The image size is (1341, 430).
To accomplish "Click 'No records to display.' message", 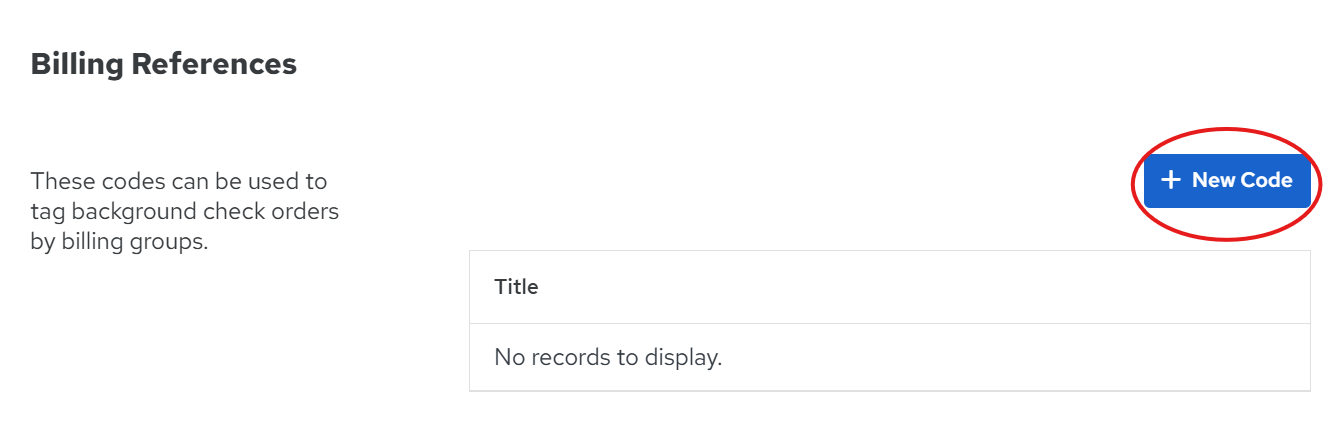I will (608, 357).
